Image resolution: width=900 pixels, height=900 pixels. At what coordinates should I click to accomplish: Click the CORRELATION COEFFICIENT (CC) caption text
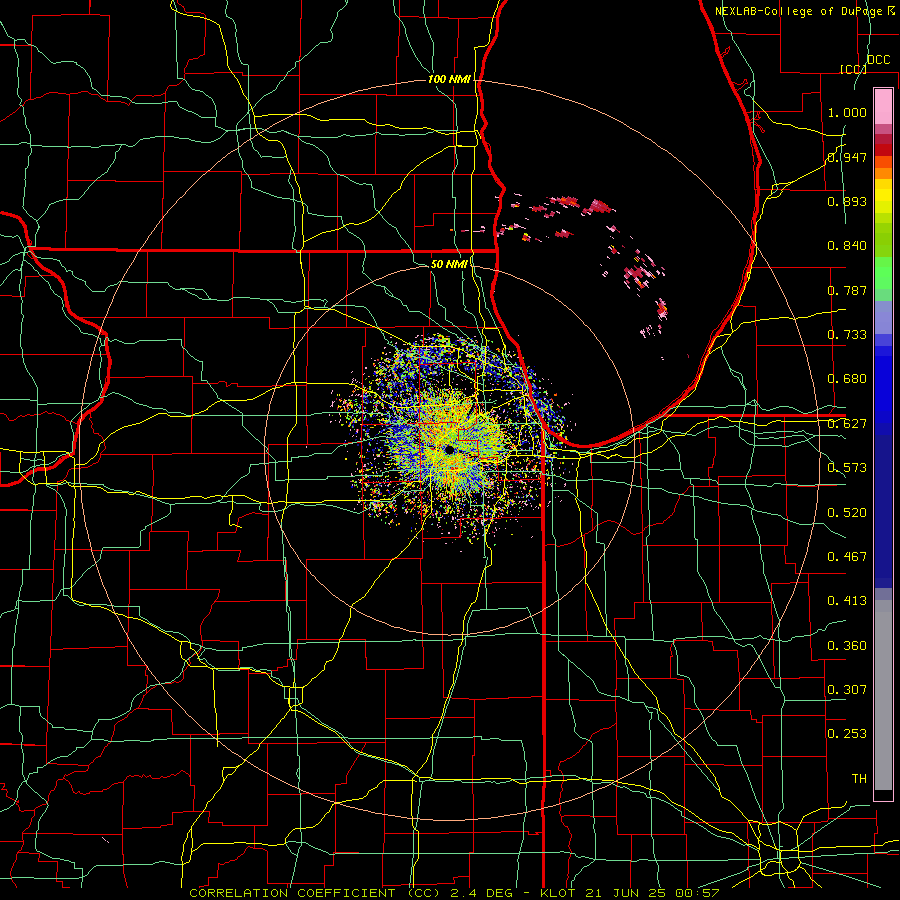[315, 893]
